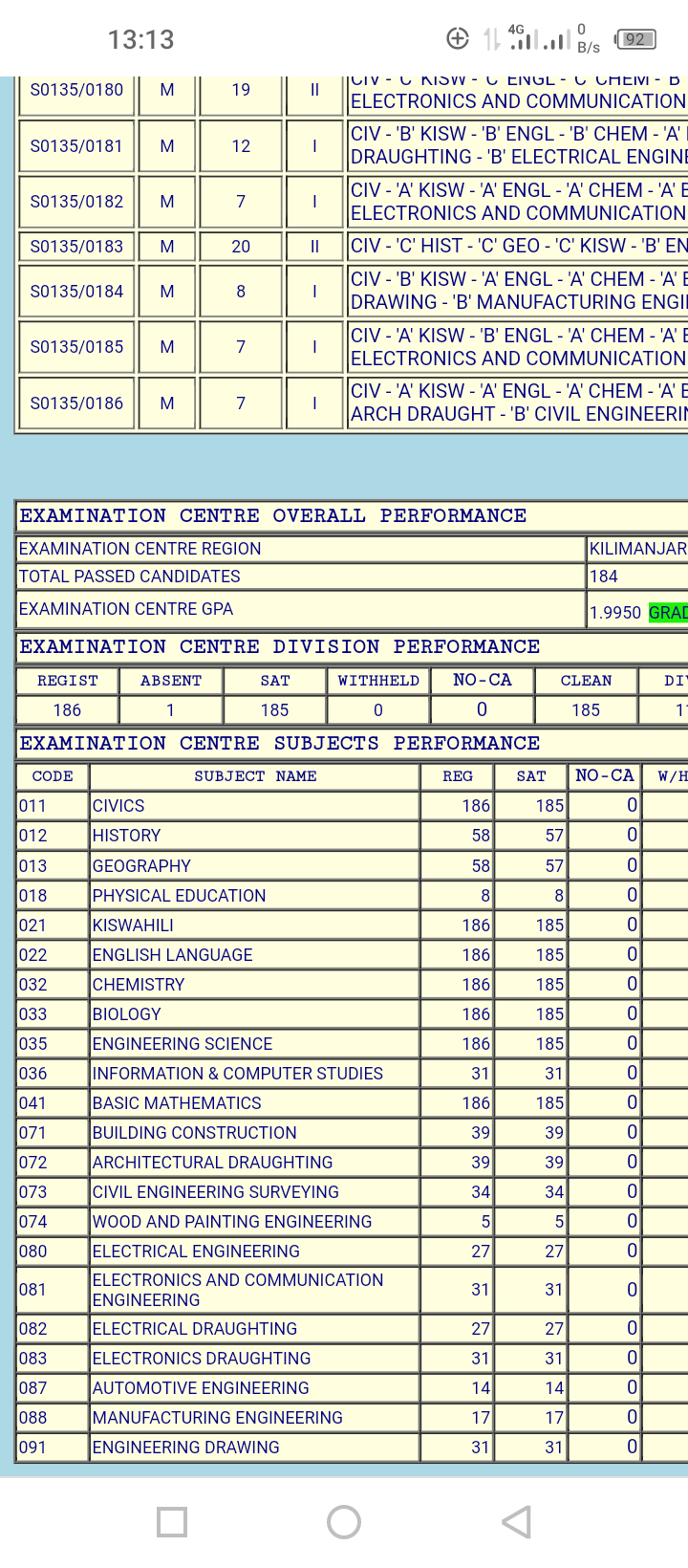Click the KISWAHILI subject name
Screen dimensions: 688x1568
[133, 926]
